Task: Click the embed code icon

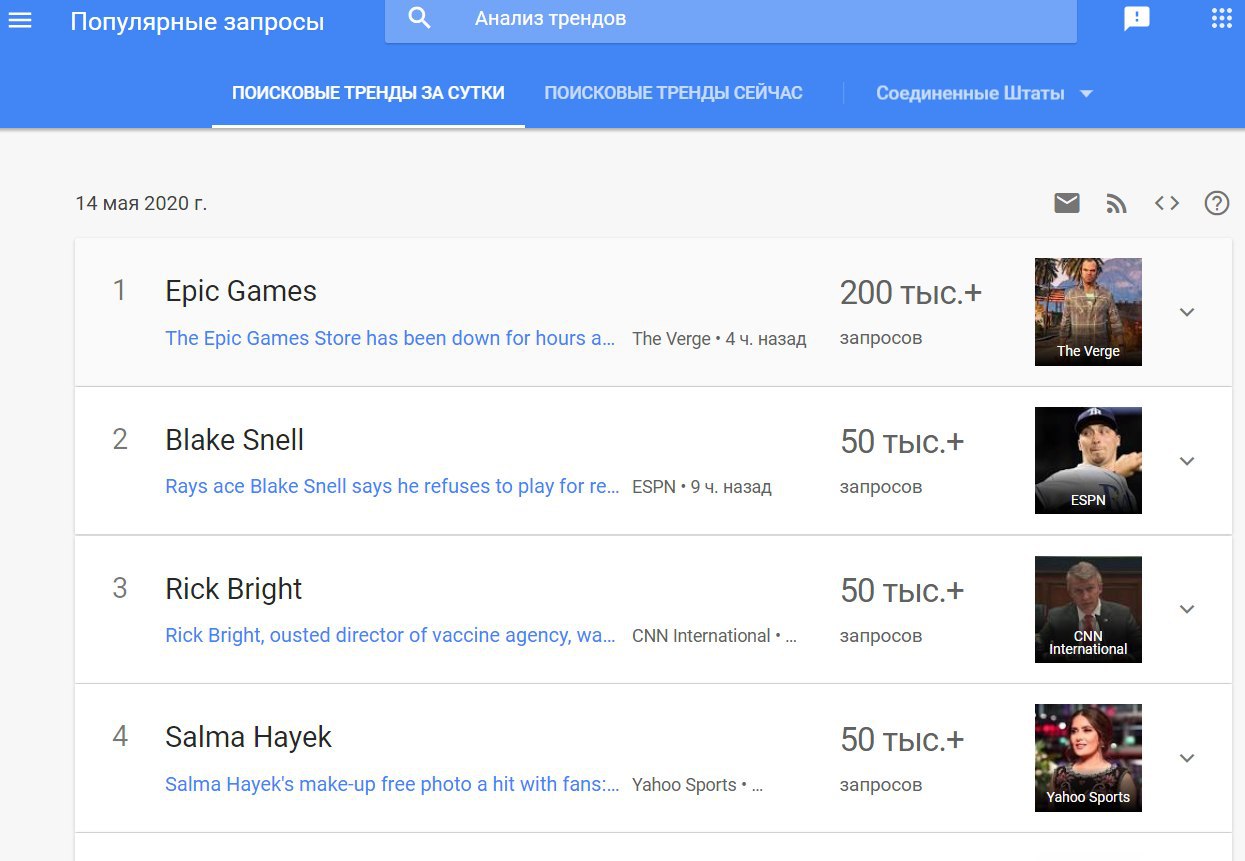Action: click(x=1167, y=203)
